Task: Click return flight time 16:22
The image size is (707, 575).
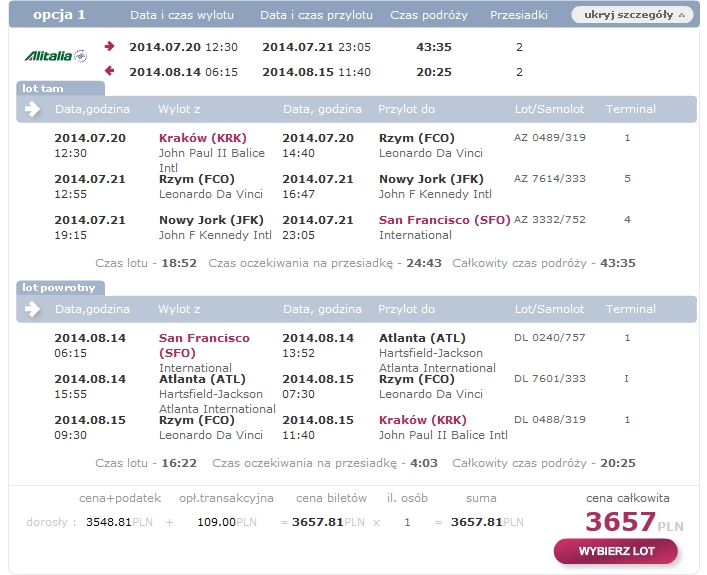Action: pos(179,463)
